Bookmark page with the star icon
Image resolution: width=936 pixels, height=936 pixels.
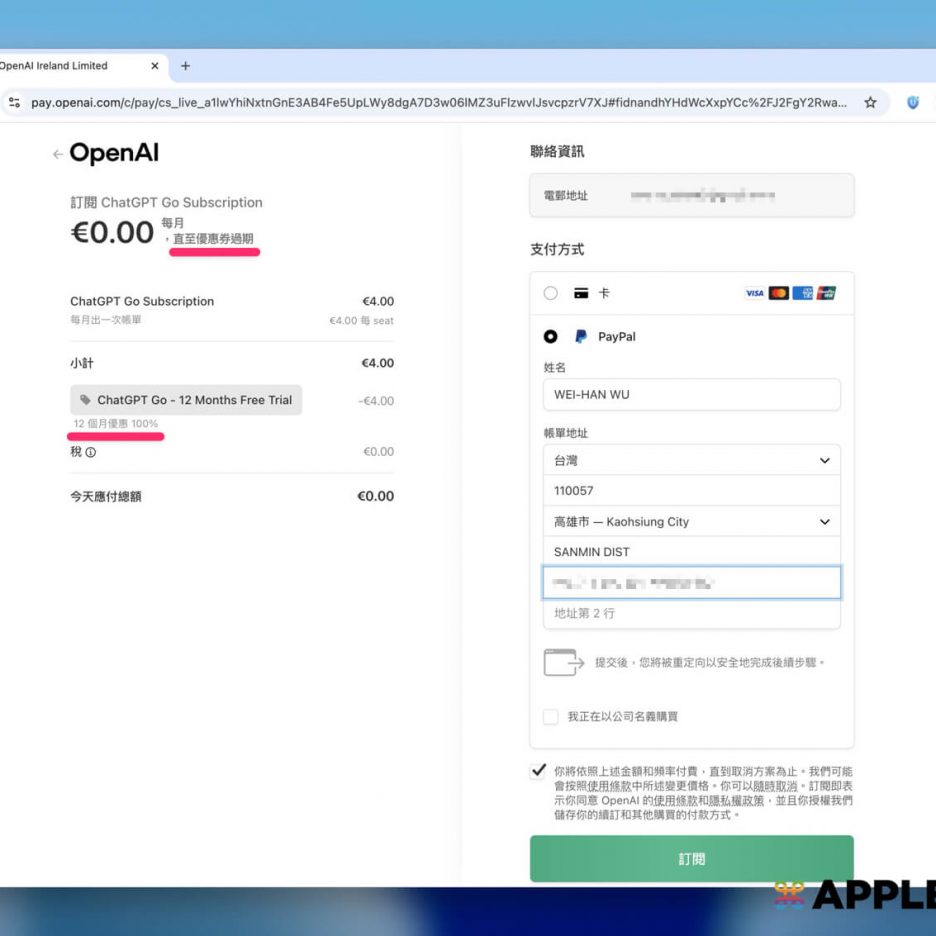870,102
